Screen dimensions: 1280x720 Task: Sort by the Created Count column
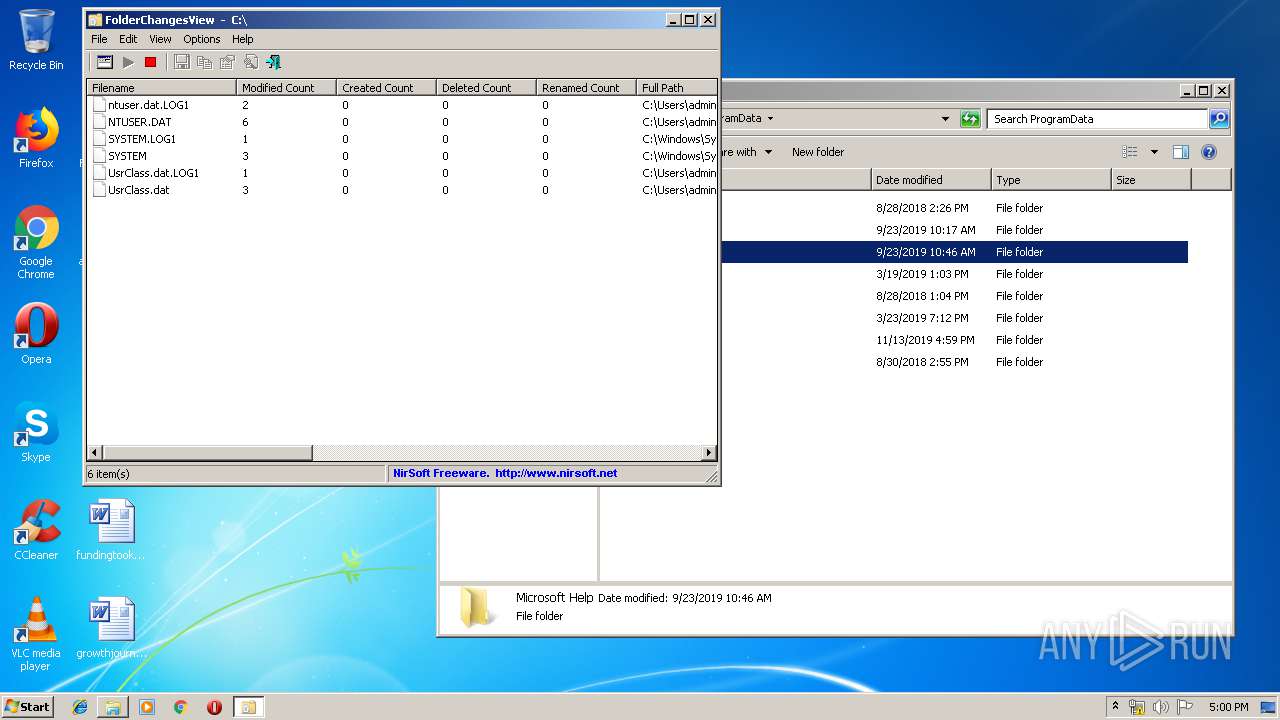(x=387, y=87)
